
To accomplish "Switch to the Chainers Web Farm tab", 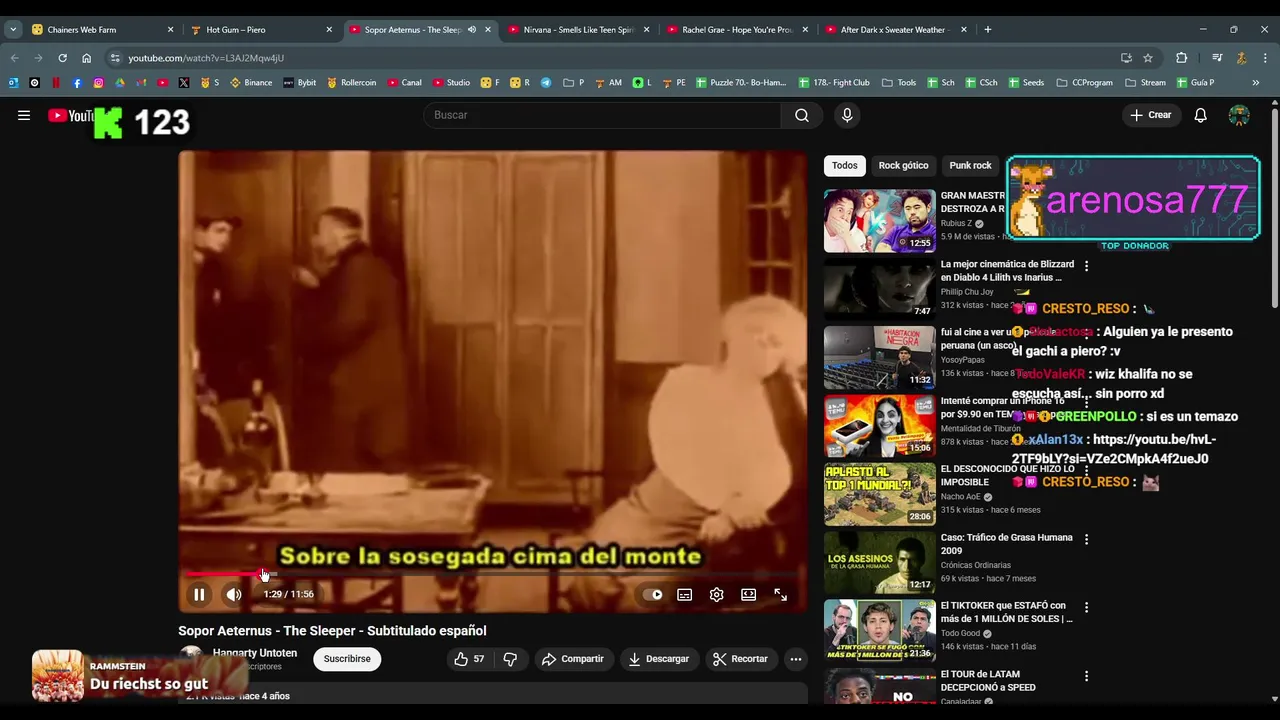I will [102, 30].
